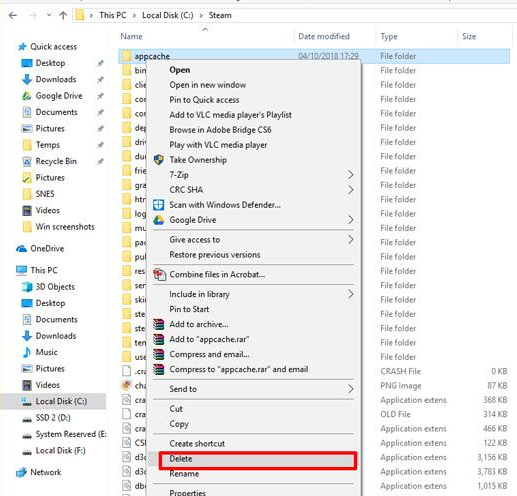This screenshot has height=496, width=517.
Task: Open the Temps folder in sidebar
Action: pos(48,145)
